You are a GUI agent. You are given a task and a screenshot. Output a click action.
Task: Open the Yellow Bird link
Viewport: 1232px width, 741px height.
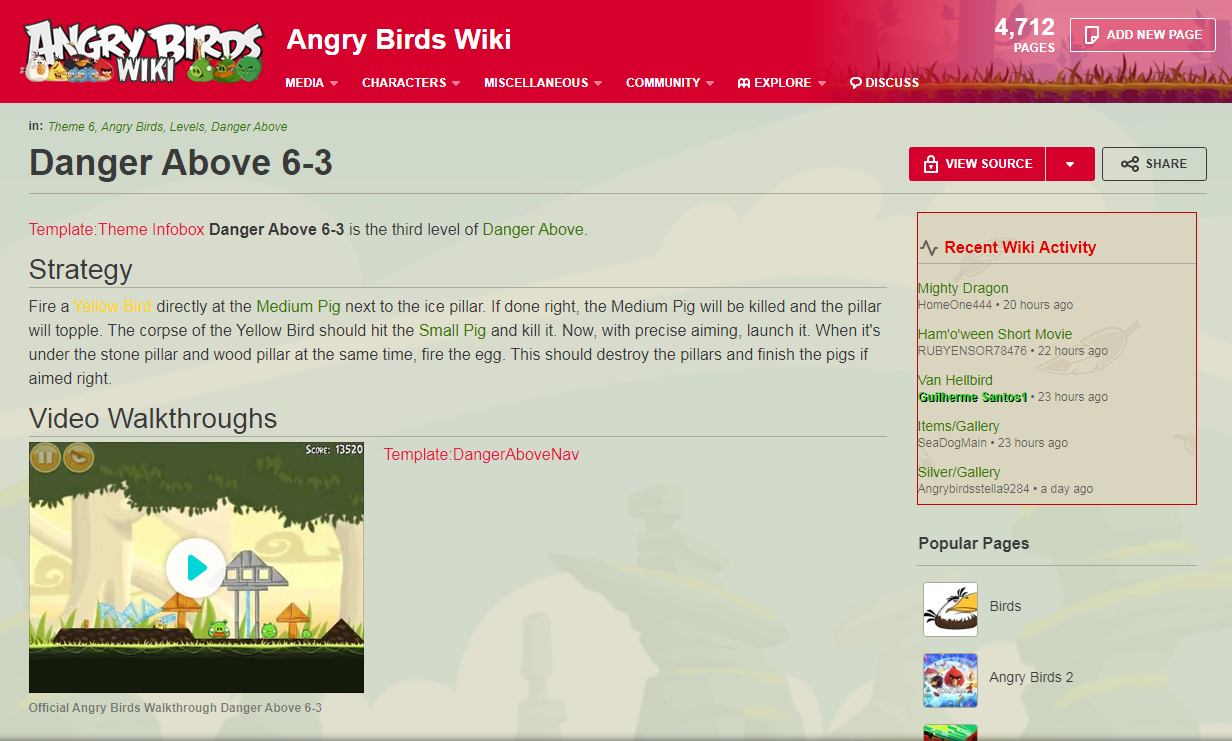tap(112, 306)
